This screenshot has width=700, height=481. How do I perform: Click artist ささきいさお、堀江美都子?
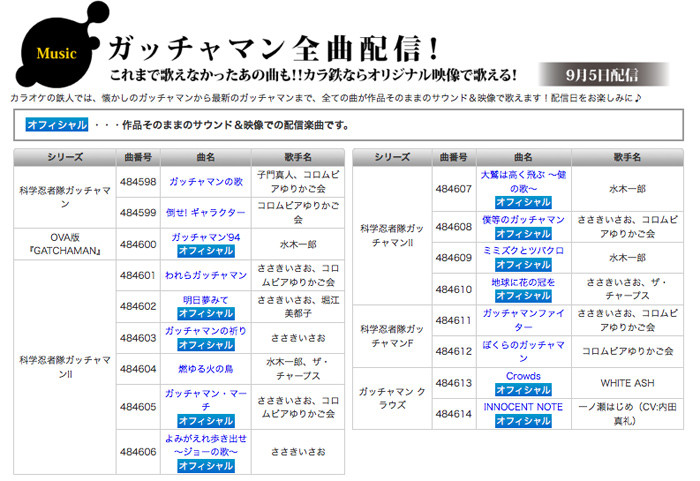coord(298,306)
